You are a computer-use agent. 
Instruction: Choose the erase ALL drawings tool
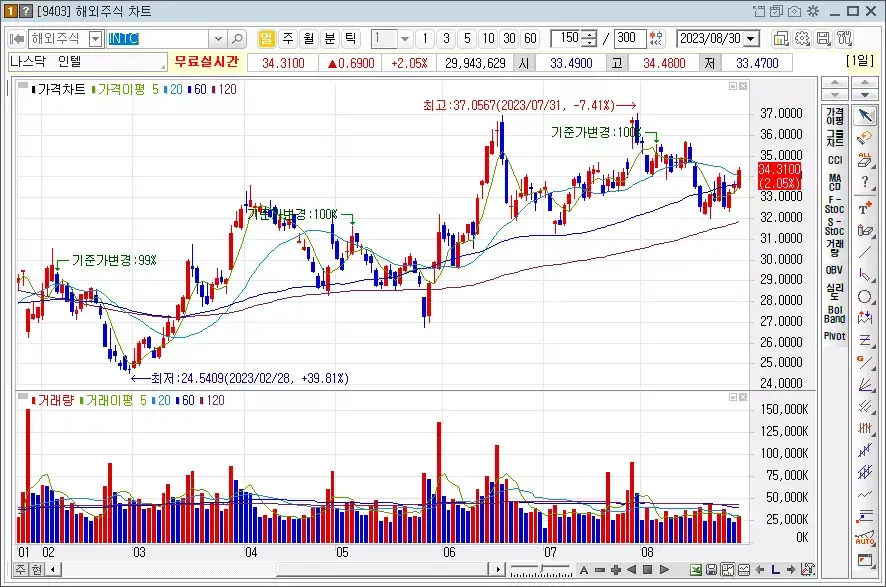tap(865, 159)
